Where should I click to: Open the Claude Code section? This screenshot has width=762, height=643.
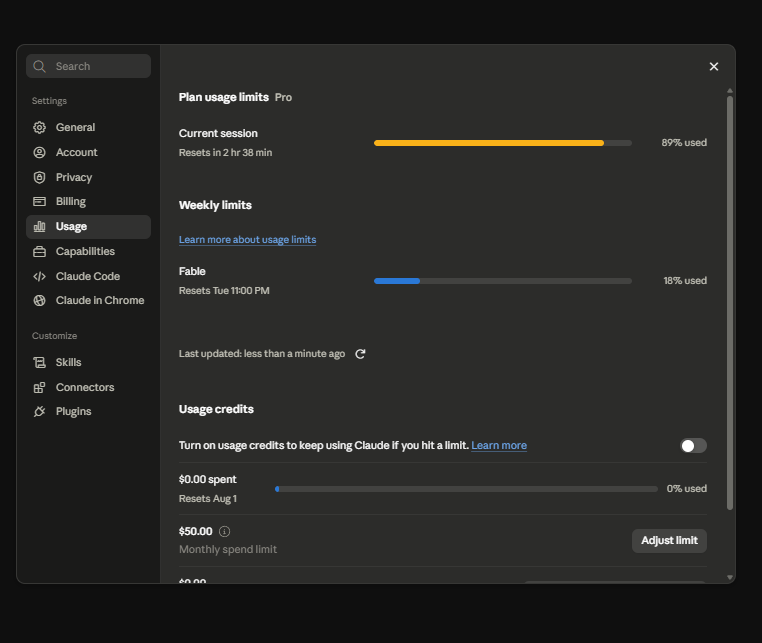point(88,277)
